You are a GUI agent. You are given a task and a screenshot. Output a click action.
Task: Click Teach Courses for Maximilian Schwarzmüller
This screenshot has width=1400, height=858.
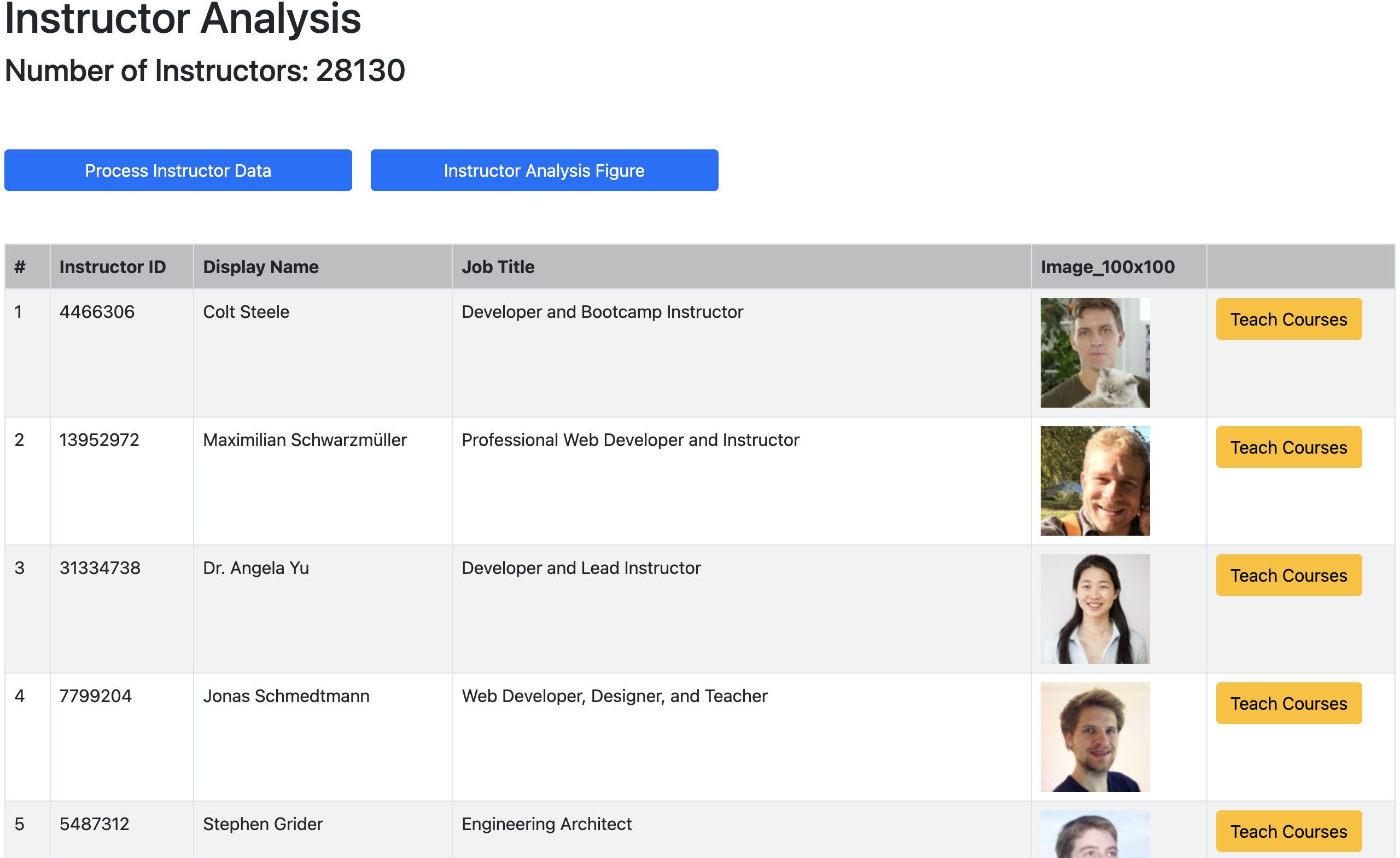coord(1288,447)
